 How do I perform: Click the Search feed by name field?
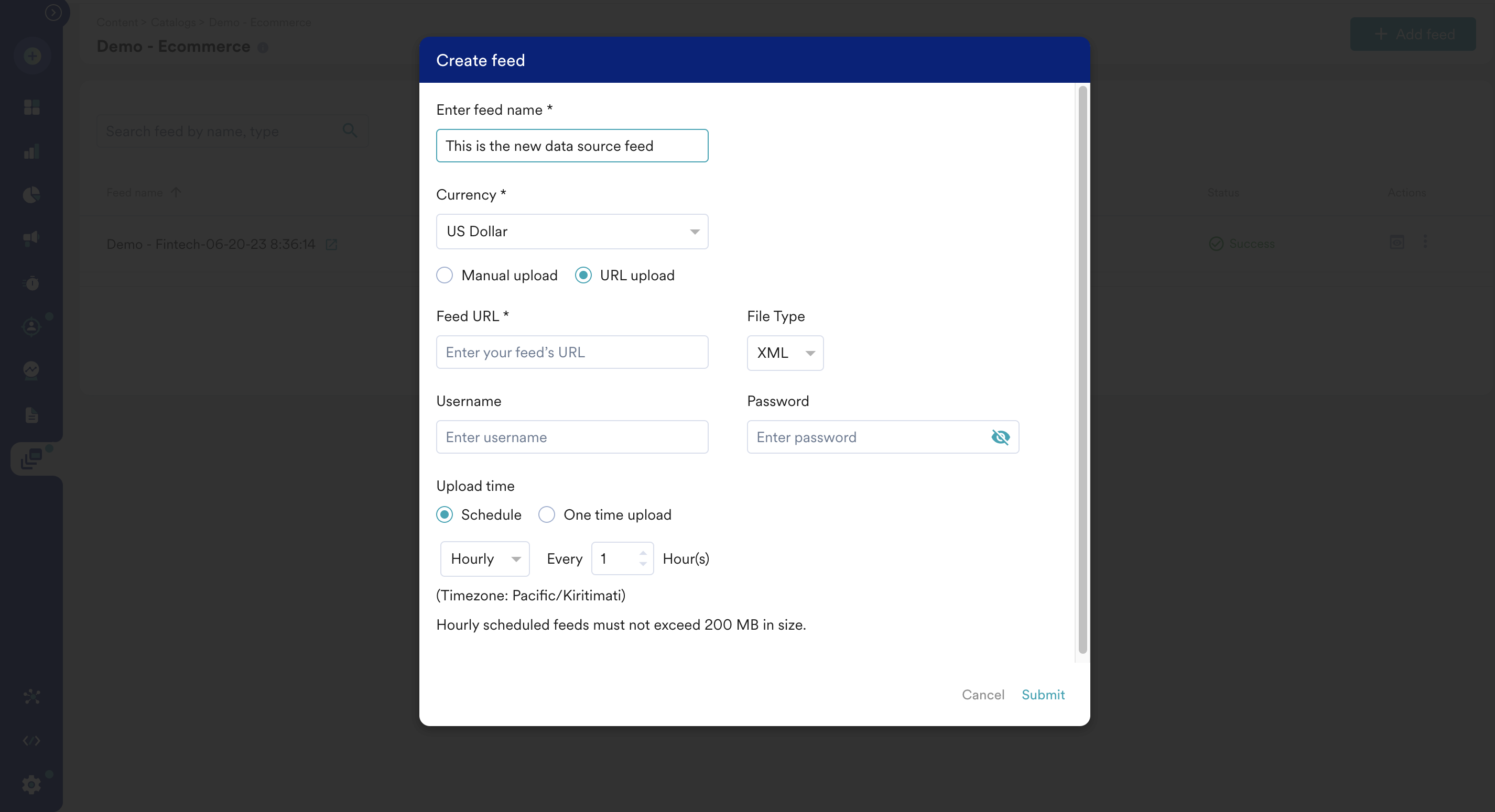(232, 130)
